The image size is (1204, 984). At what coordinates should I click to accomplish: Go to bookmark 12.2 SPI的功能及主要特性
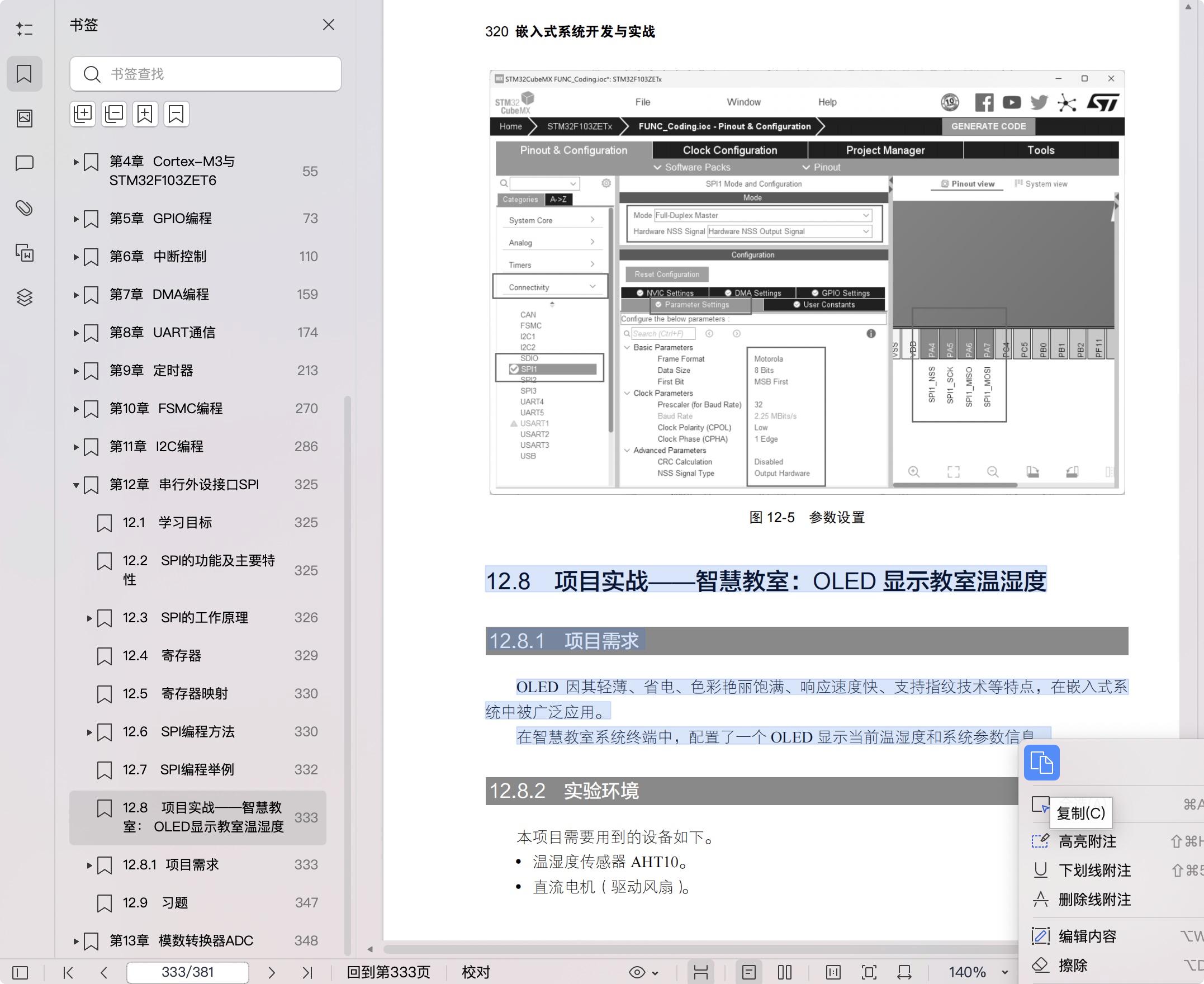[x=198, y=570]
